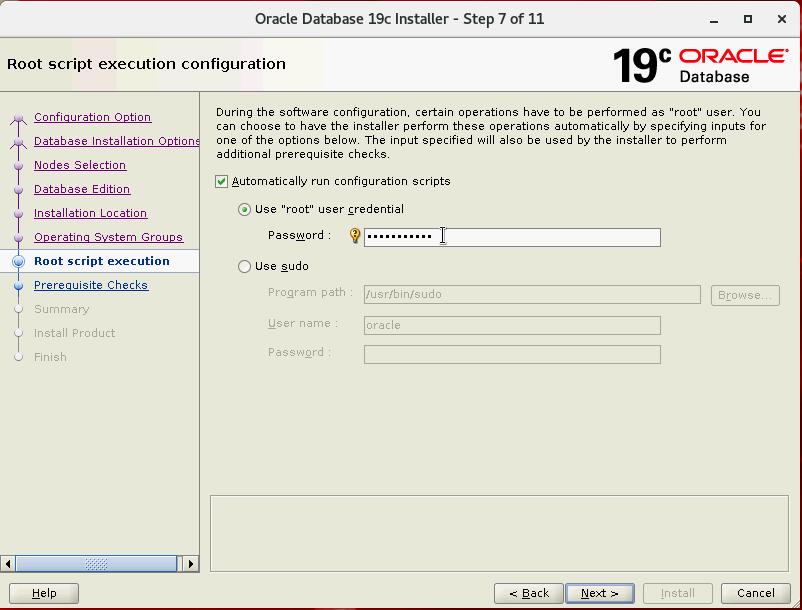Select Use "root" user credential option
This screenshot has width=802, height=610.
click(x=245, y=210)
